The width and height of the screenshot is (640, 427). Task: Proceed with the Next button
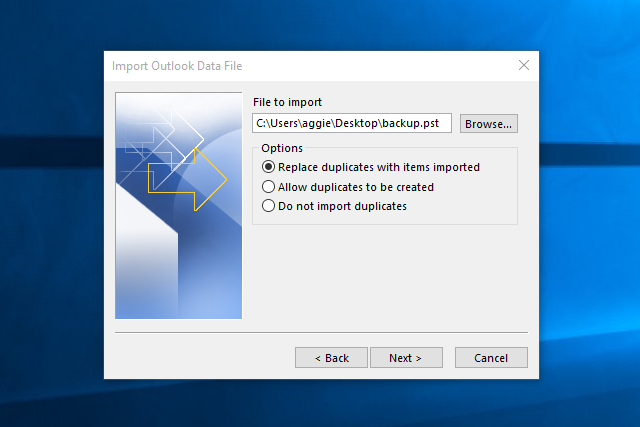(406, 358)
